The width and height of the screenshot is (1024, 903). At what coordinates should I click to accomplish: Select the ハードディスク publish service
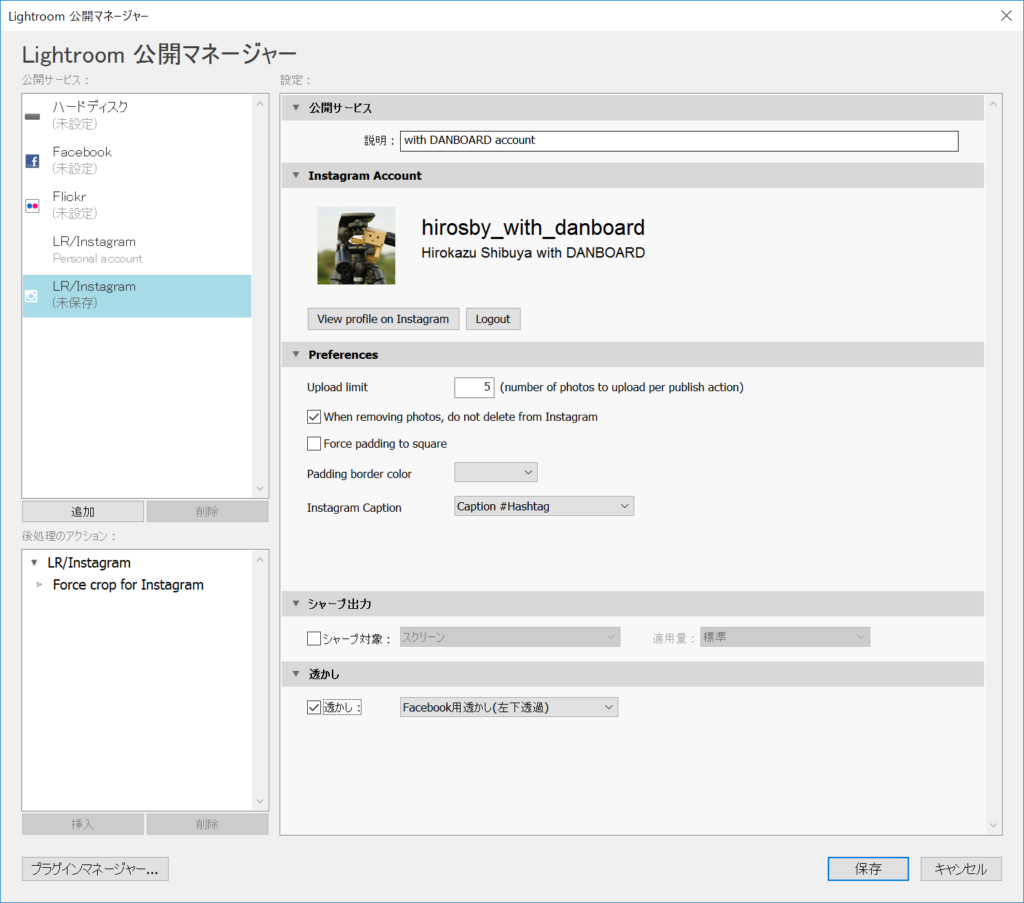click(137, 116)
